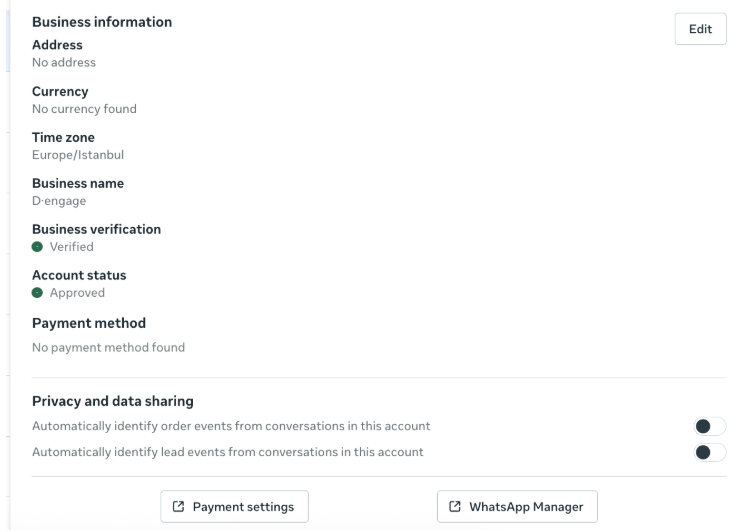Click the green Verified status dot
This screenshot has height=532, width=752.
[38, 247]
